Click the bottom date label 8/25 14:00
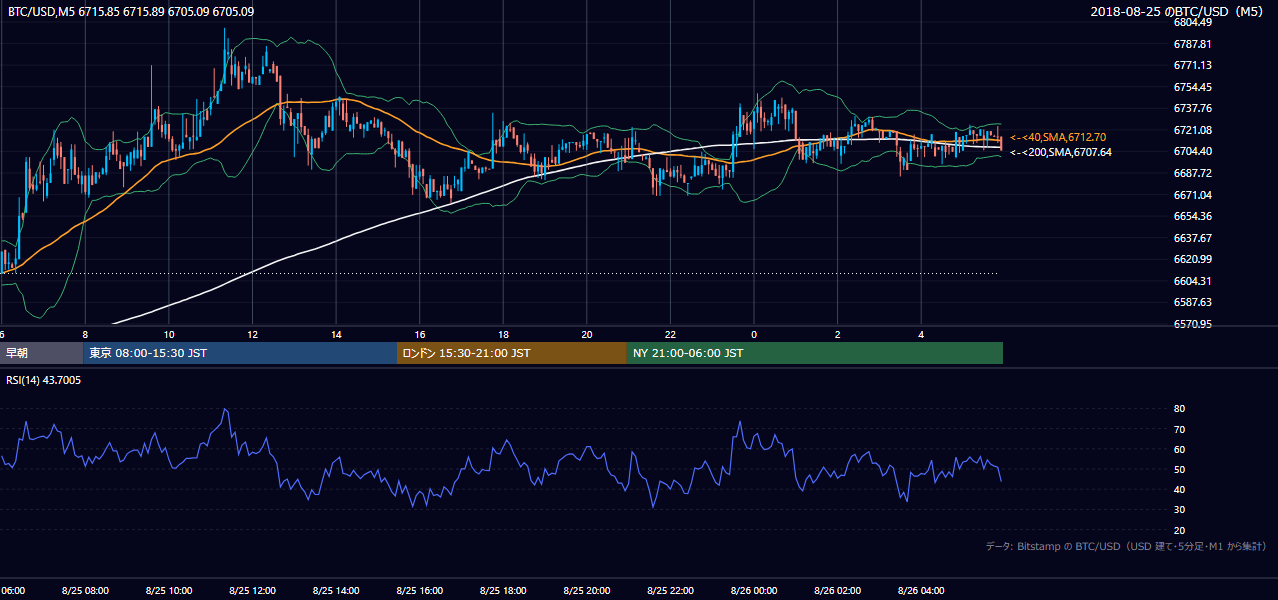 pyautogui.click(x=336, y=591)
